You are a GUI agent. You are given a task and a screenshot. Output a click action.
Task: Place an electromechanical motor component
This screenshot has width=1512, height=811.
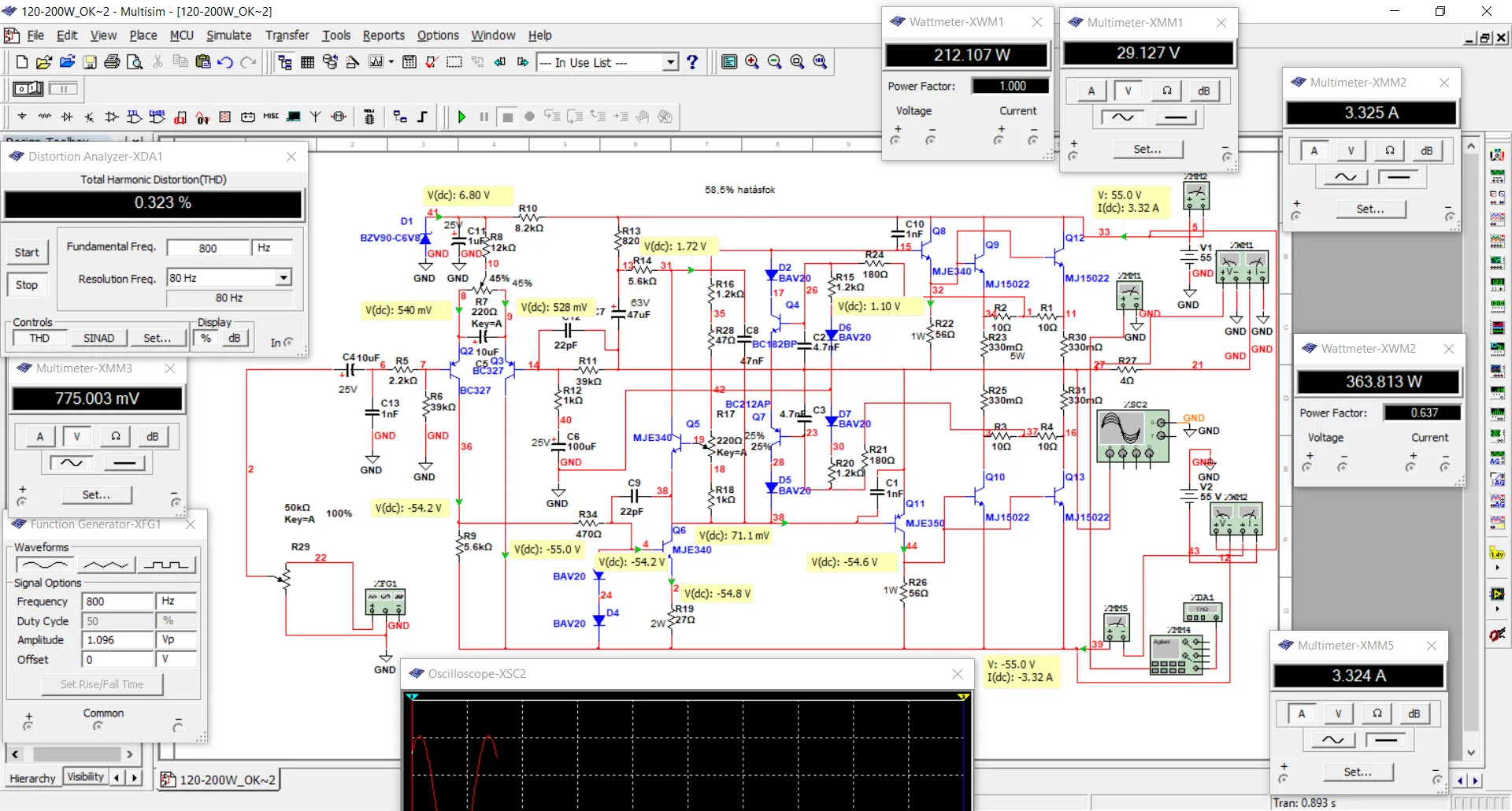tap(339, 117)
